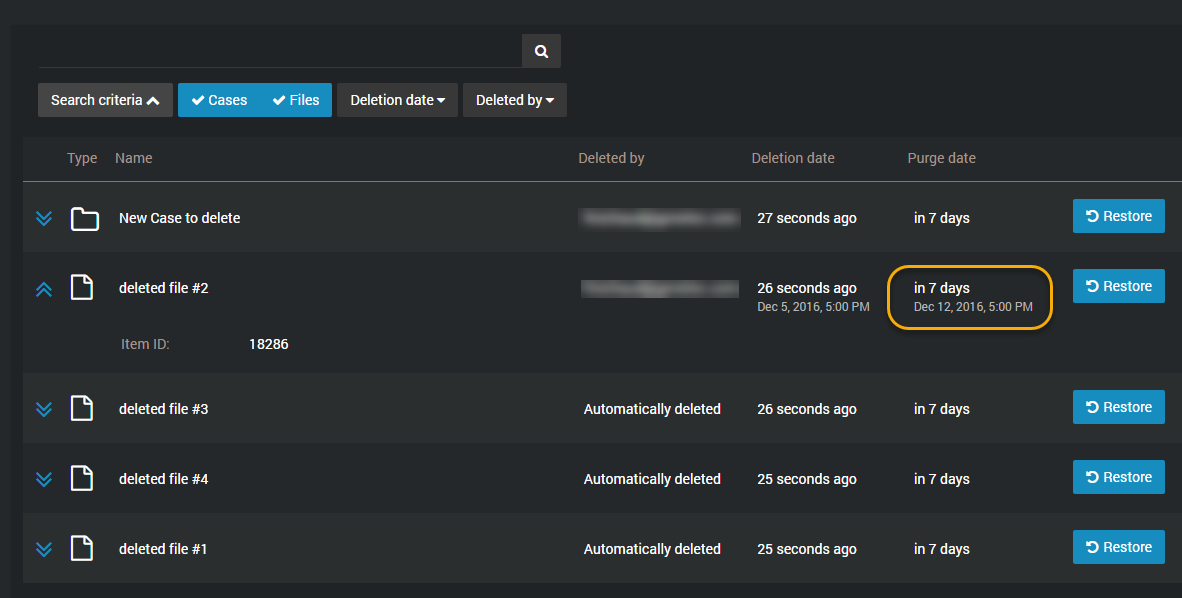Expand details for deleted file #1
The height and width of the screenshot is (598, 1182).
coord(44,550)
